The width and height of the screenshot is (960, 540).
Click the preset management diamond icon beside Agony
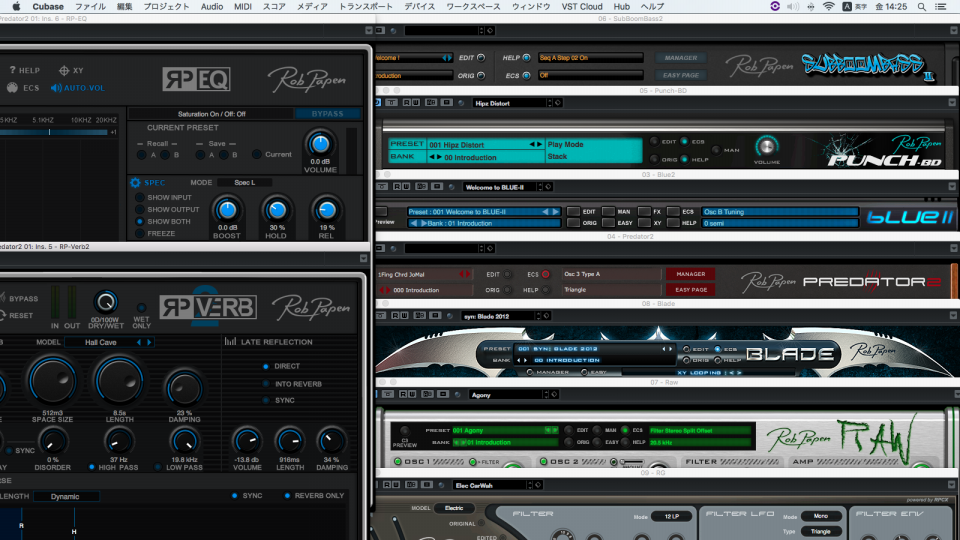554,394
